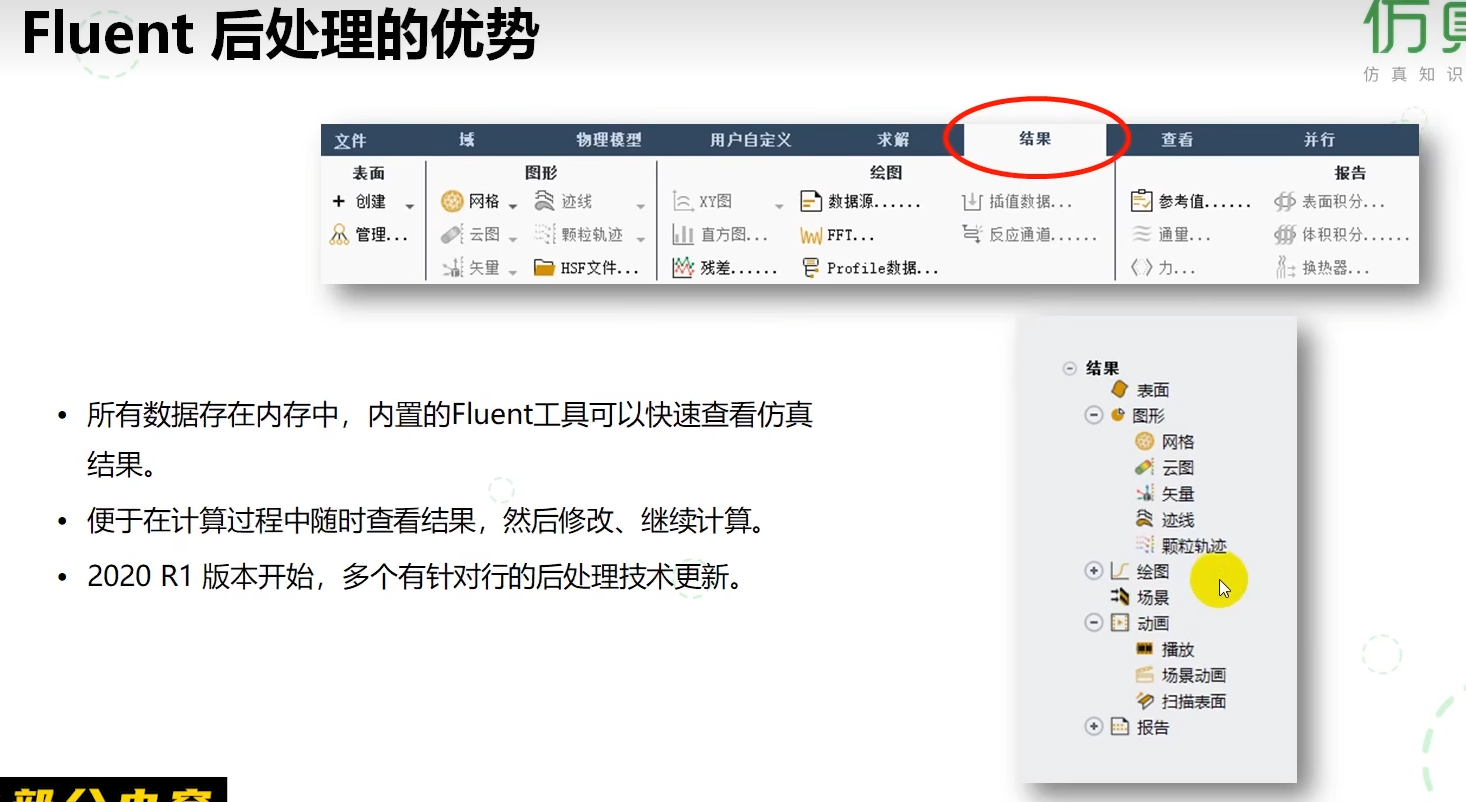Click the 矢量 vector icon in ribbon
This screenshot has width=1466, height=802.
pyautogui.click(x=452, y=268)
